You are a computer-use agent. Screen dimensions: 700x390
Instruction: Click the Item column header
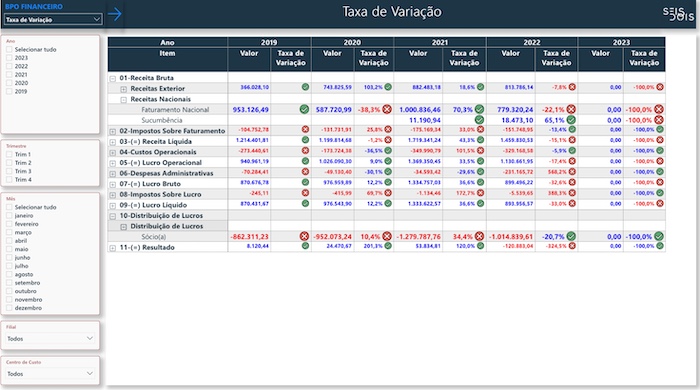tap(167, 53)
